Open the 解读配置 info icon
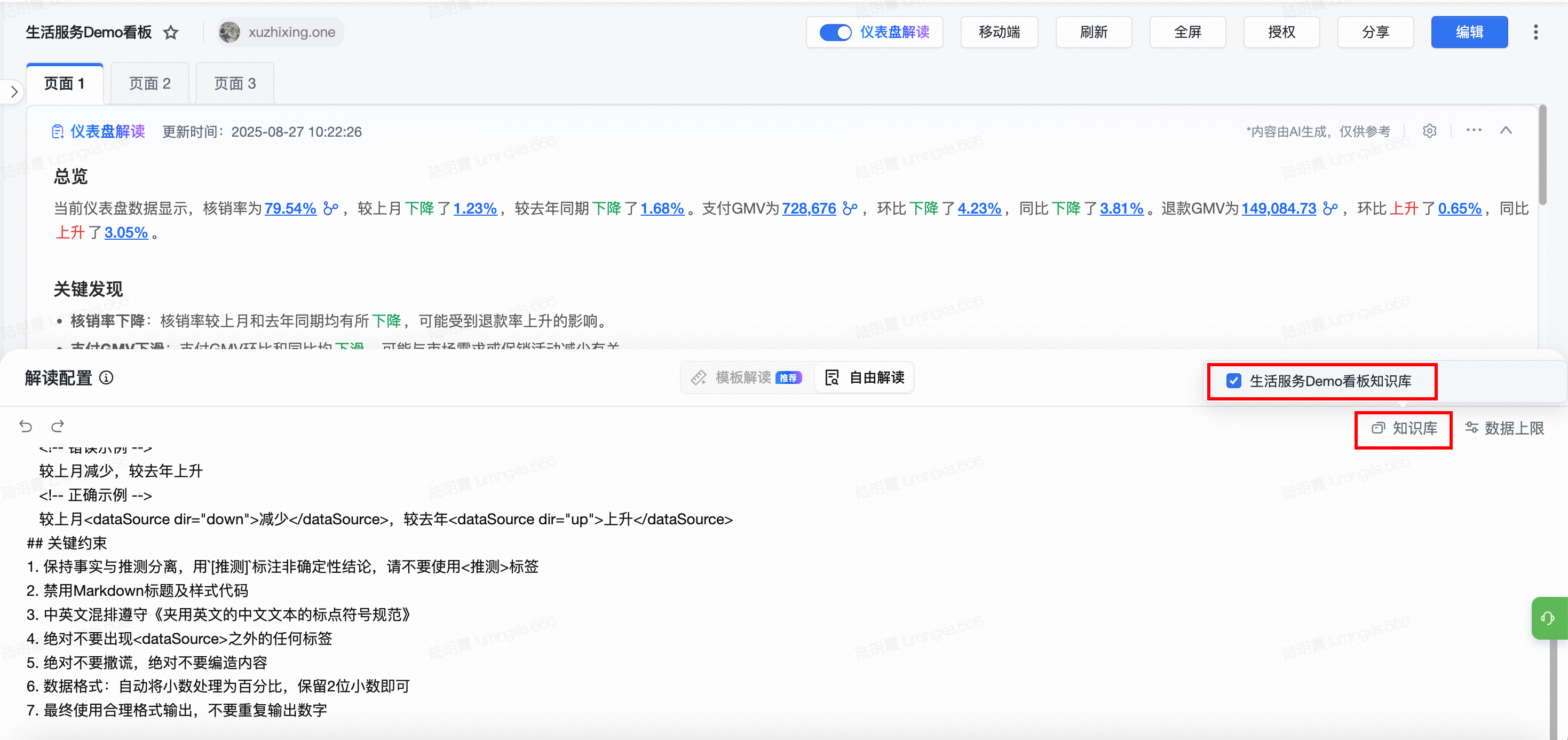Image resolution: width=1568 pixels, height=740 pixels. coord(107,377)
